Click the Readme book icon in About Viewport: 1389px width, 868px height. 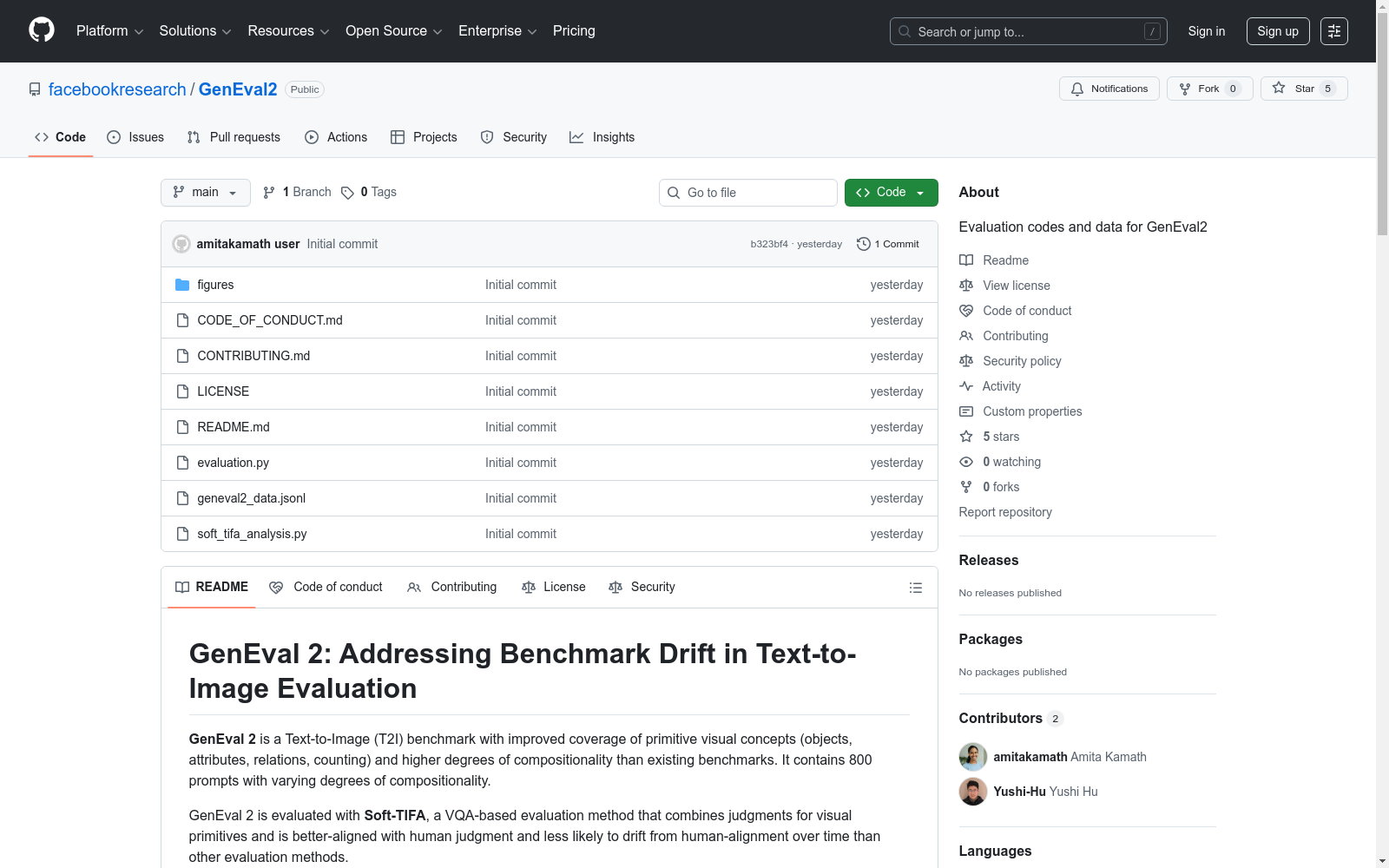pos(966,260)
